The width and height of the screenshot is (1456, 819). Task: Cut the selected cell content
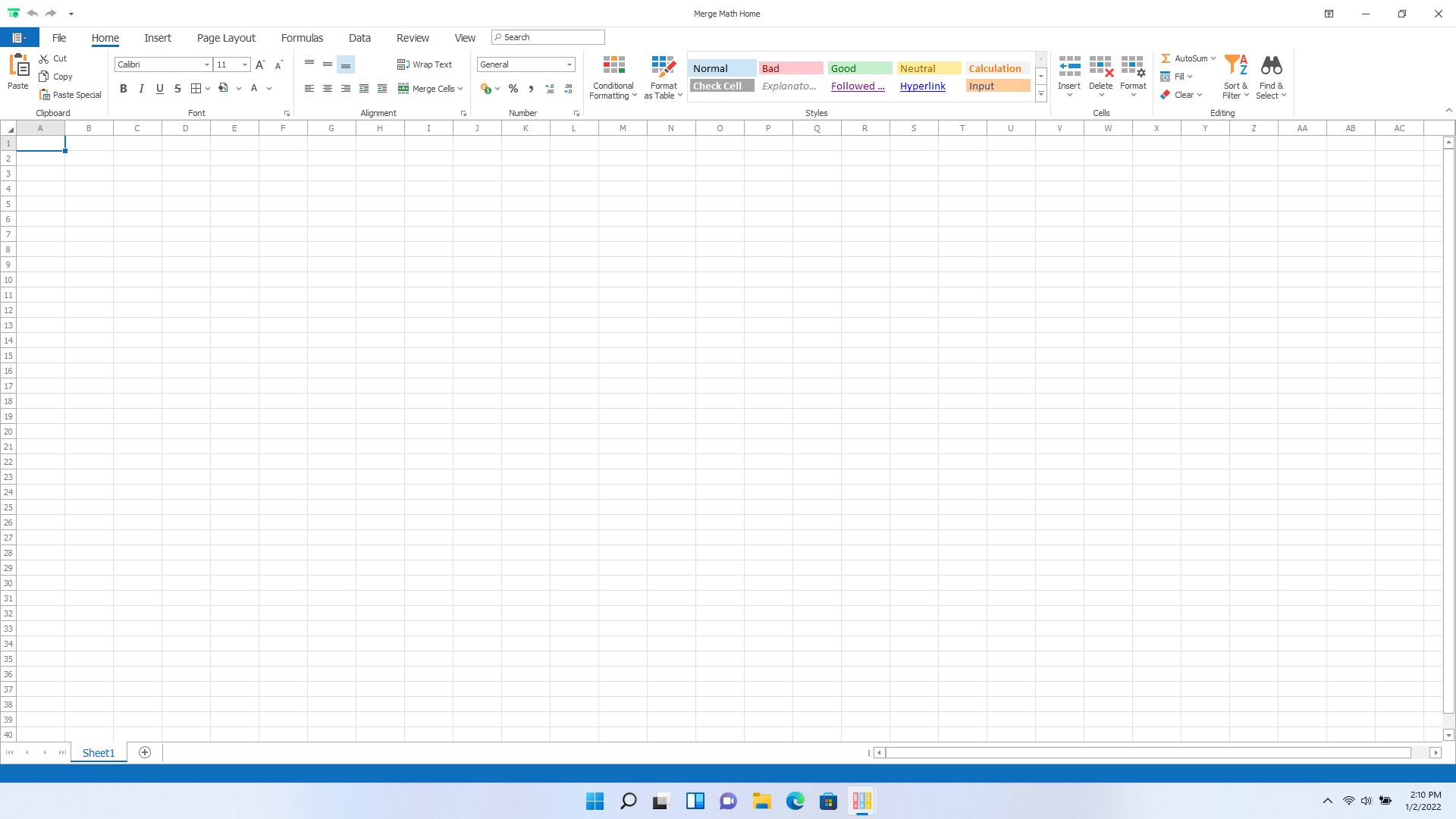click(x=53, y=58)
